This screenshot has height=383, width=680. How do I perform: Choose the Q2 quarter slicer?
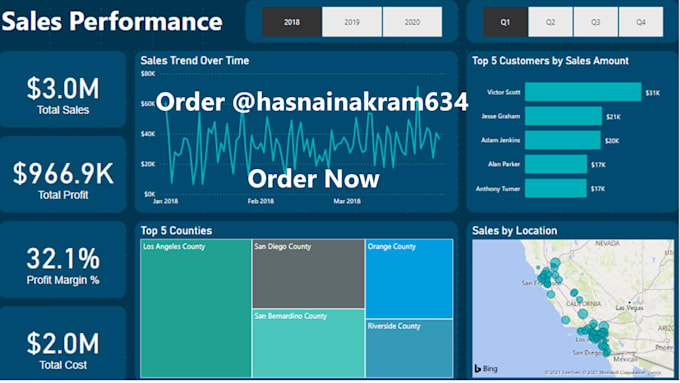(550, 22)
